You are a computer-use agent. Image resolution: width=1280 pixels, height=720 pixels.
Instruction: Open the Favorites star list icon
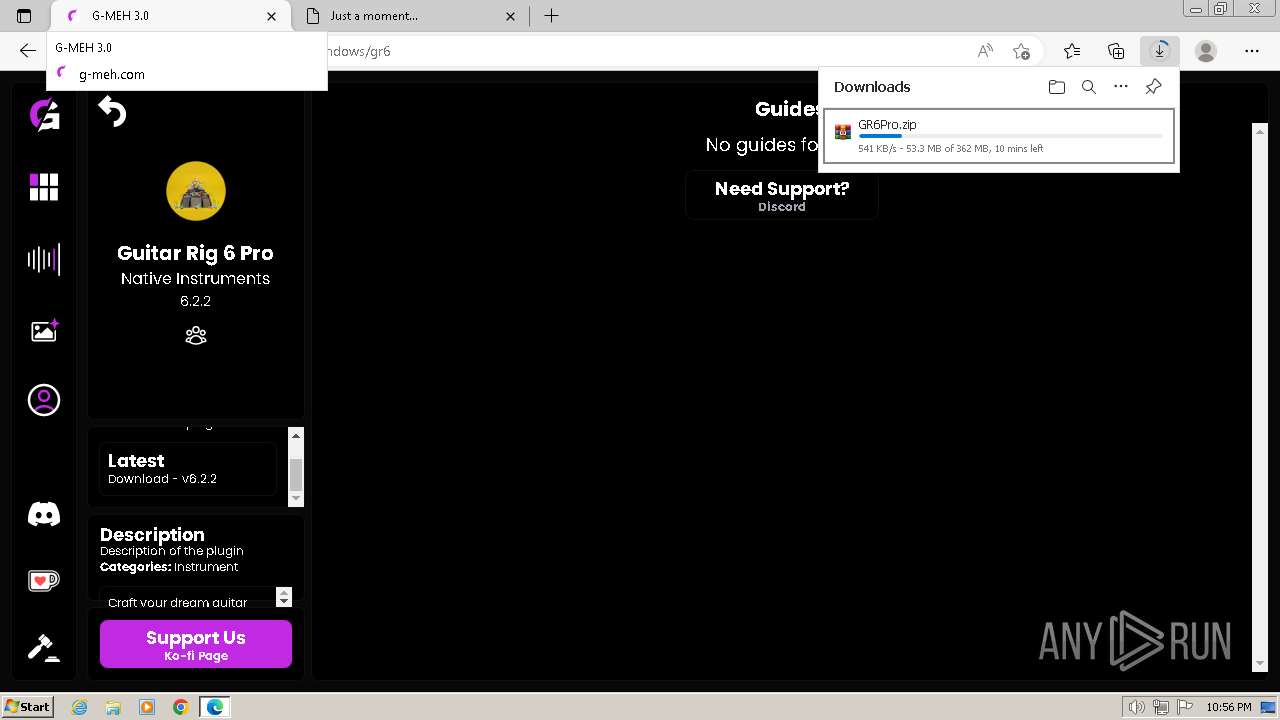pos(1072,51)
